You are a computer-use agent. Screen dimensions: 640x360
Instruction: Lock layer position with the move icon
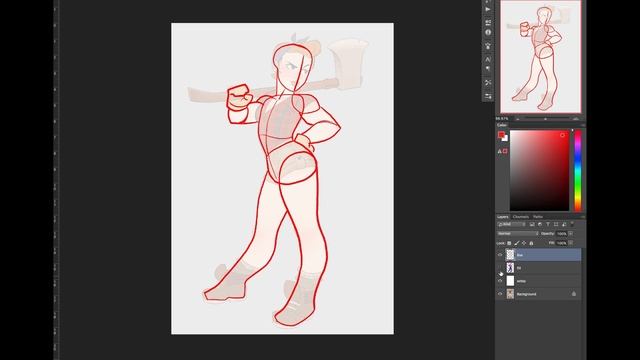click(x=524, y=243)
